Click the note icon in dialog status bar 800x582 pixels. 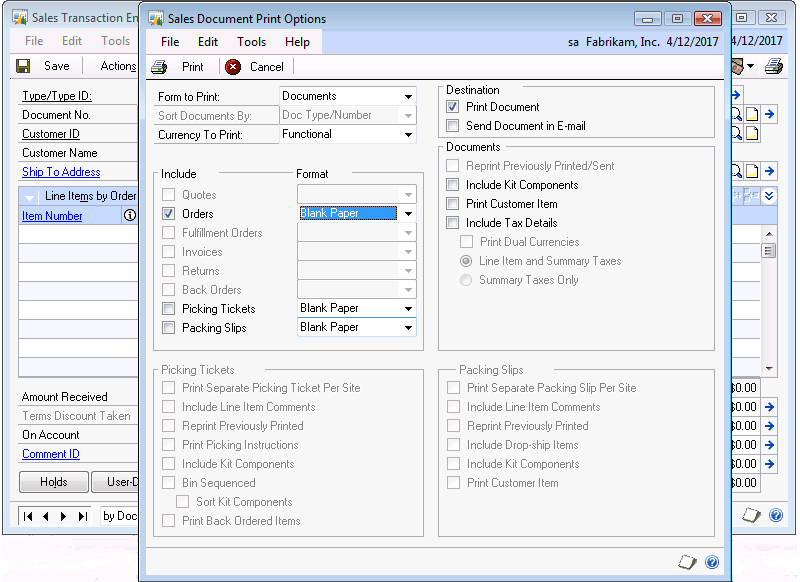point(687,563)
